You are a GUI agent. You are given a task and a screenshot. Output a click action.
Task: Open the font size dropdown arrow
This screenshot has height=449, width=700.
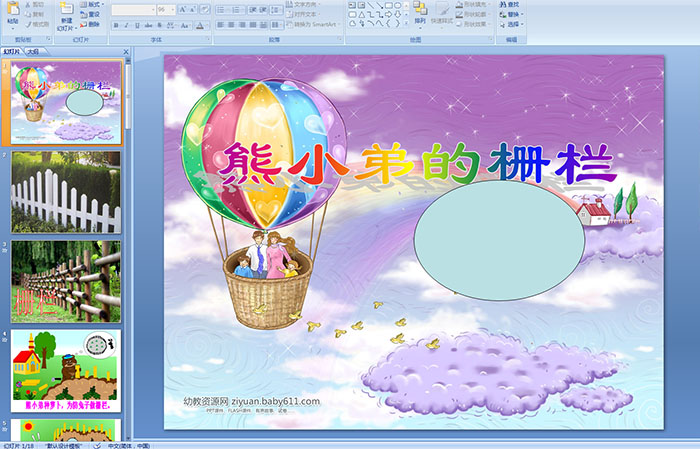173,10
